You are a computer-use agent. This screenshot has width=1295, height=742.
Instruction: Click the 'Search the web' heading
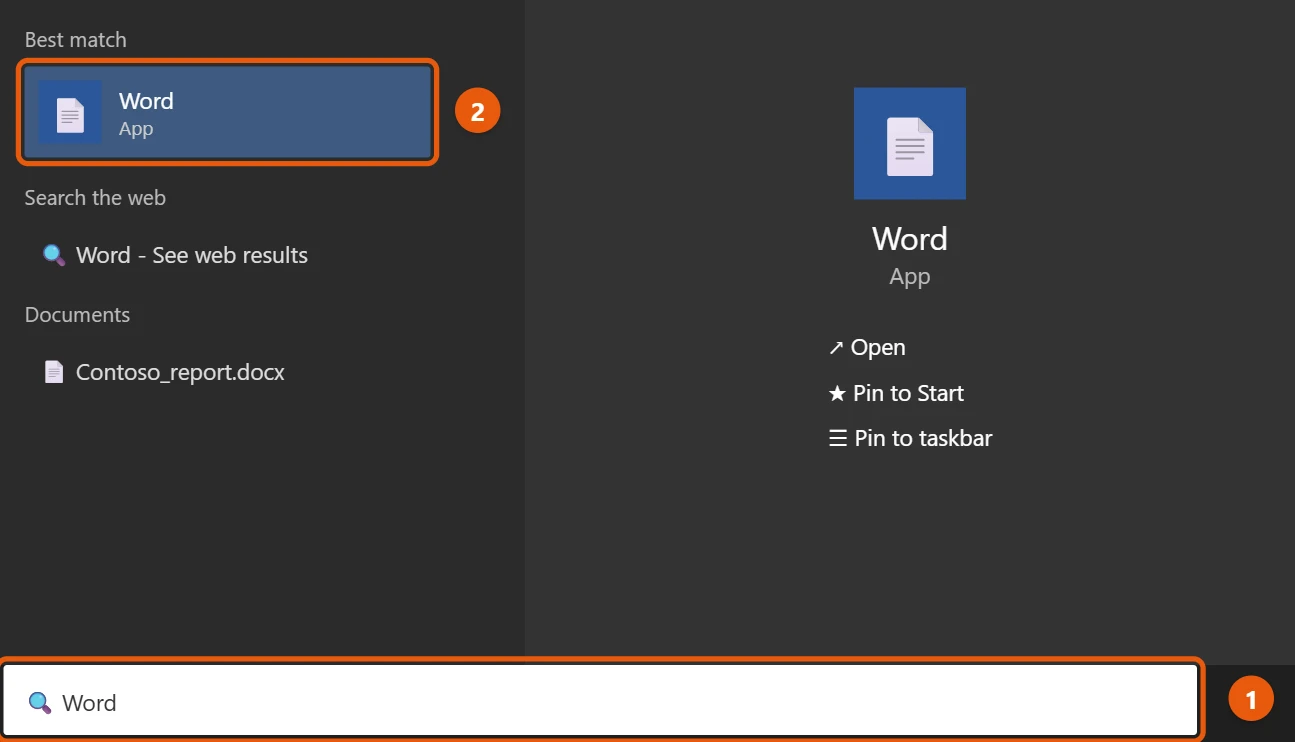95,198
